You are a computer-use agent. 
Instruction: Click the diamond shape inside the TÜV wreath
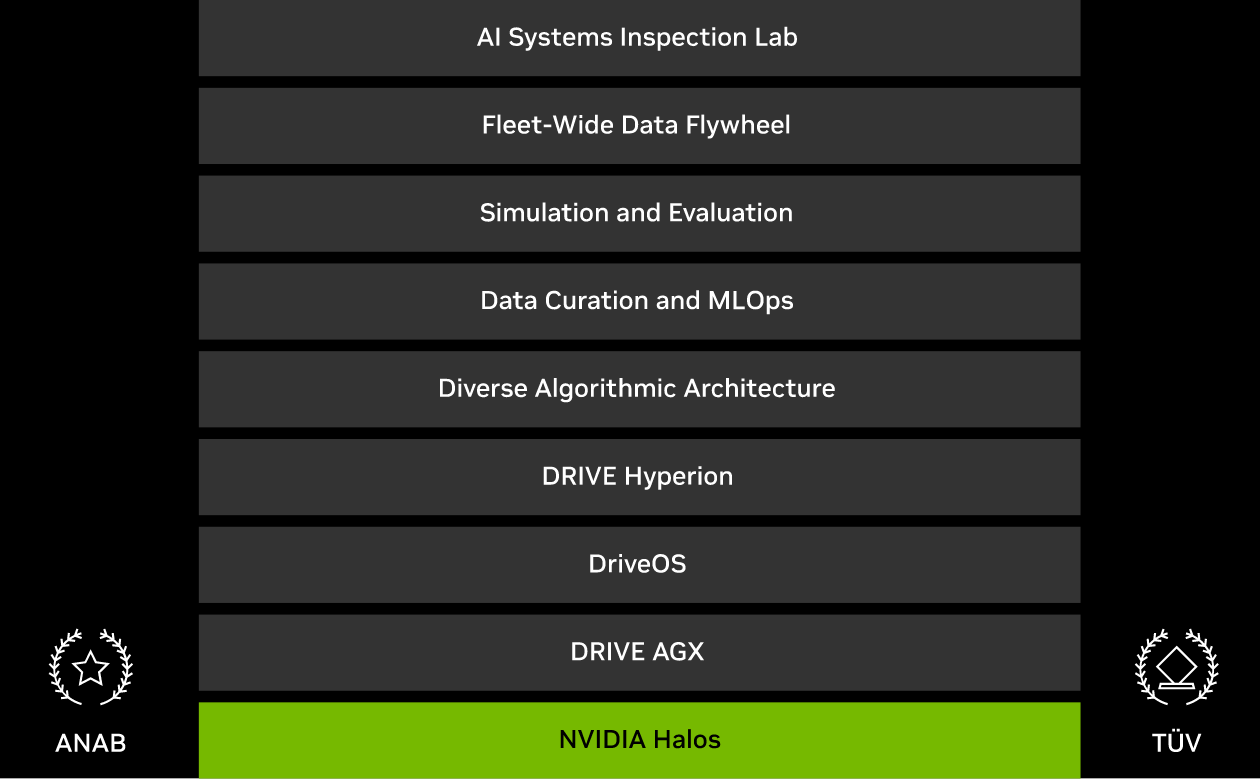[1176, 664]
